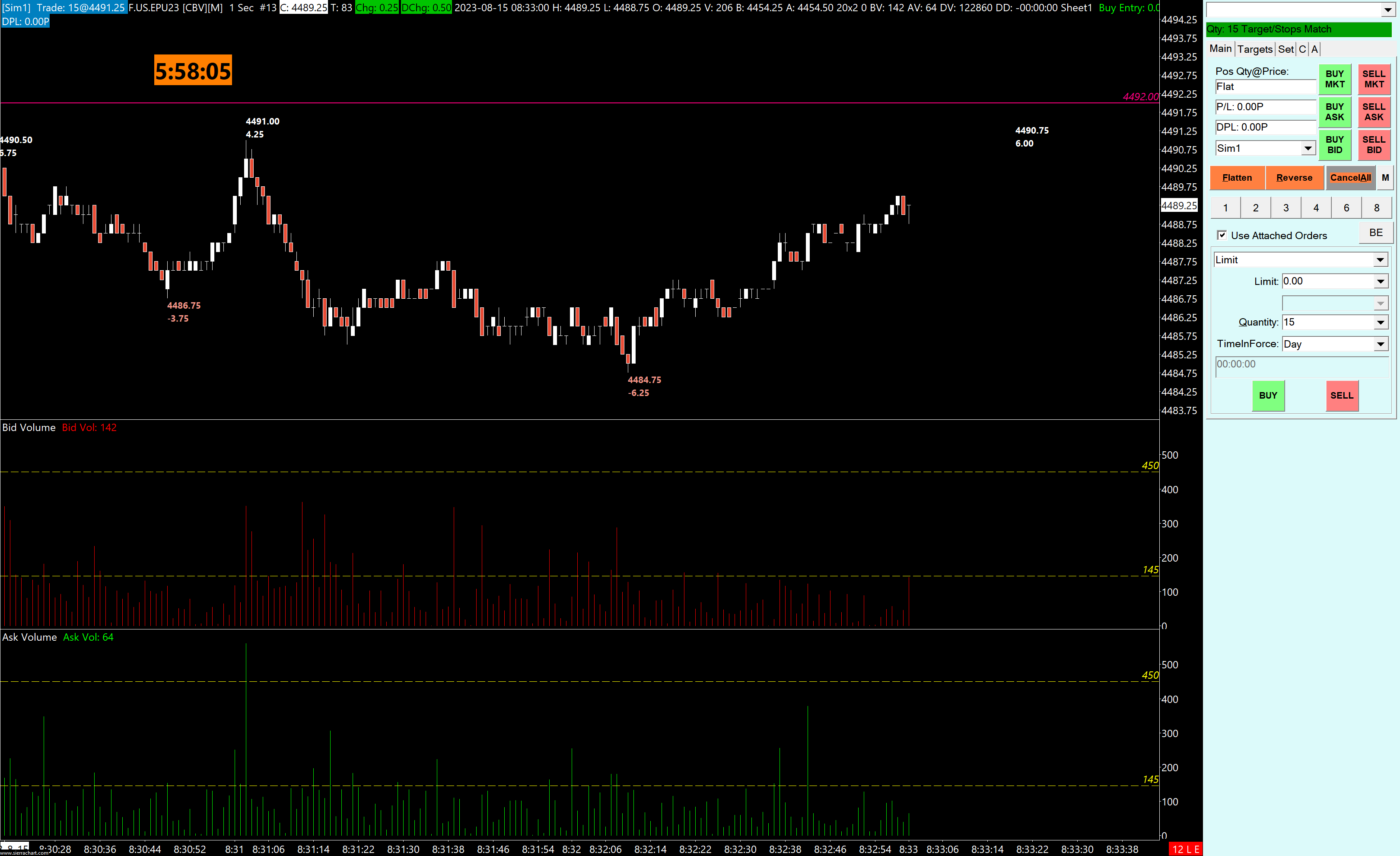Click the Flatten position button

tap(1237, 178)
